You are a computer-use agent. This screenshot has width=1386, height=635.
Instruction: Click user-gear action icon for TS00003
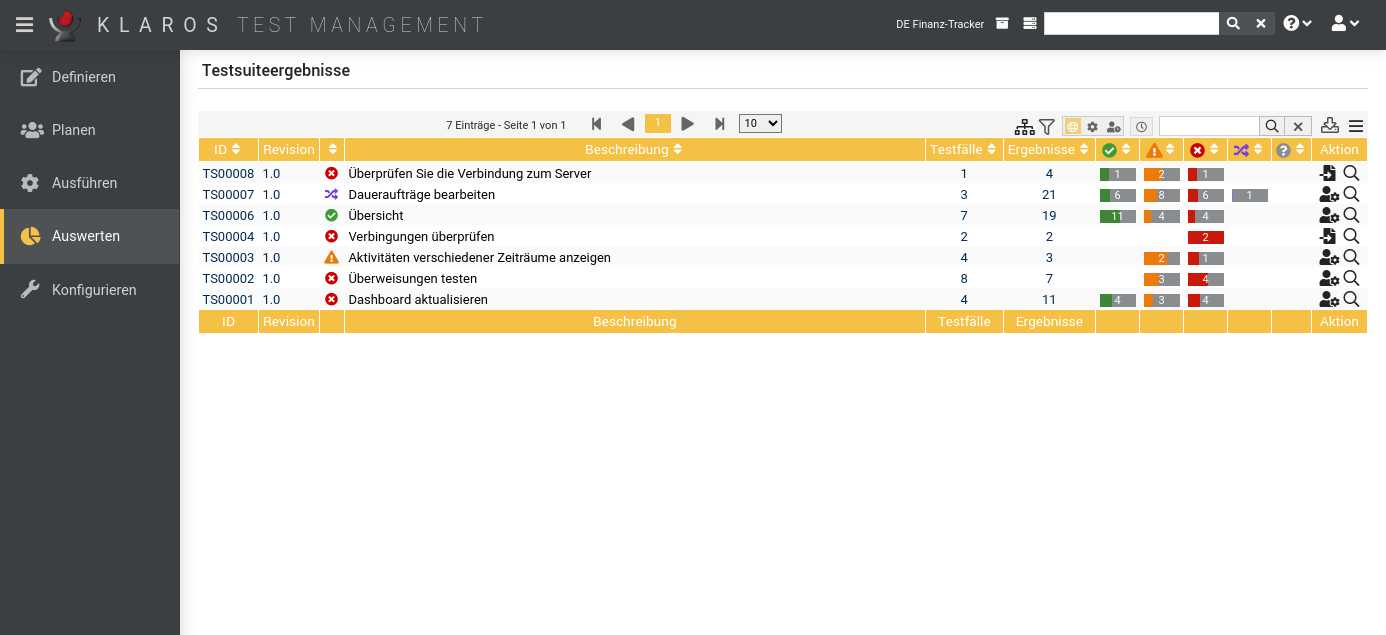[x=1329, y=258]
